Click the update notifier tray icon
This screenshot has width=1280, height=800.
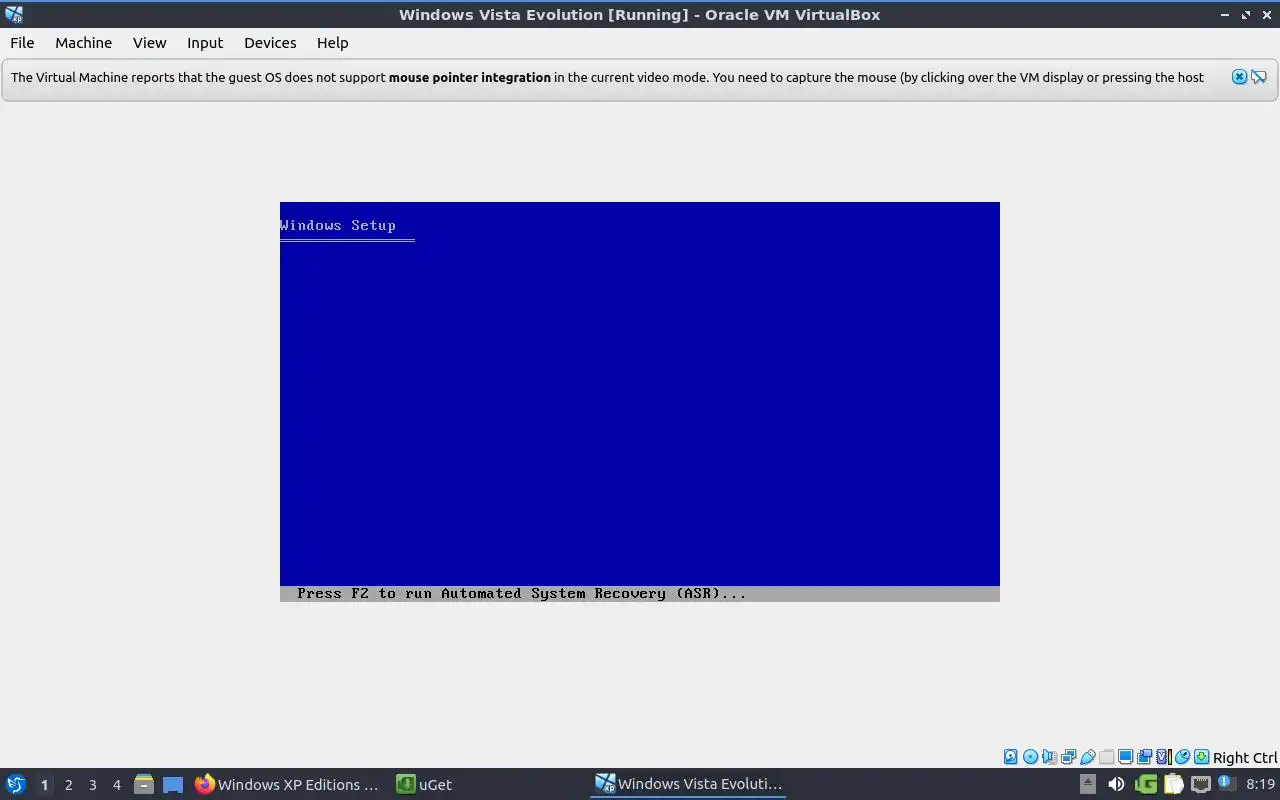point(1226,784)
